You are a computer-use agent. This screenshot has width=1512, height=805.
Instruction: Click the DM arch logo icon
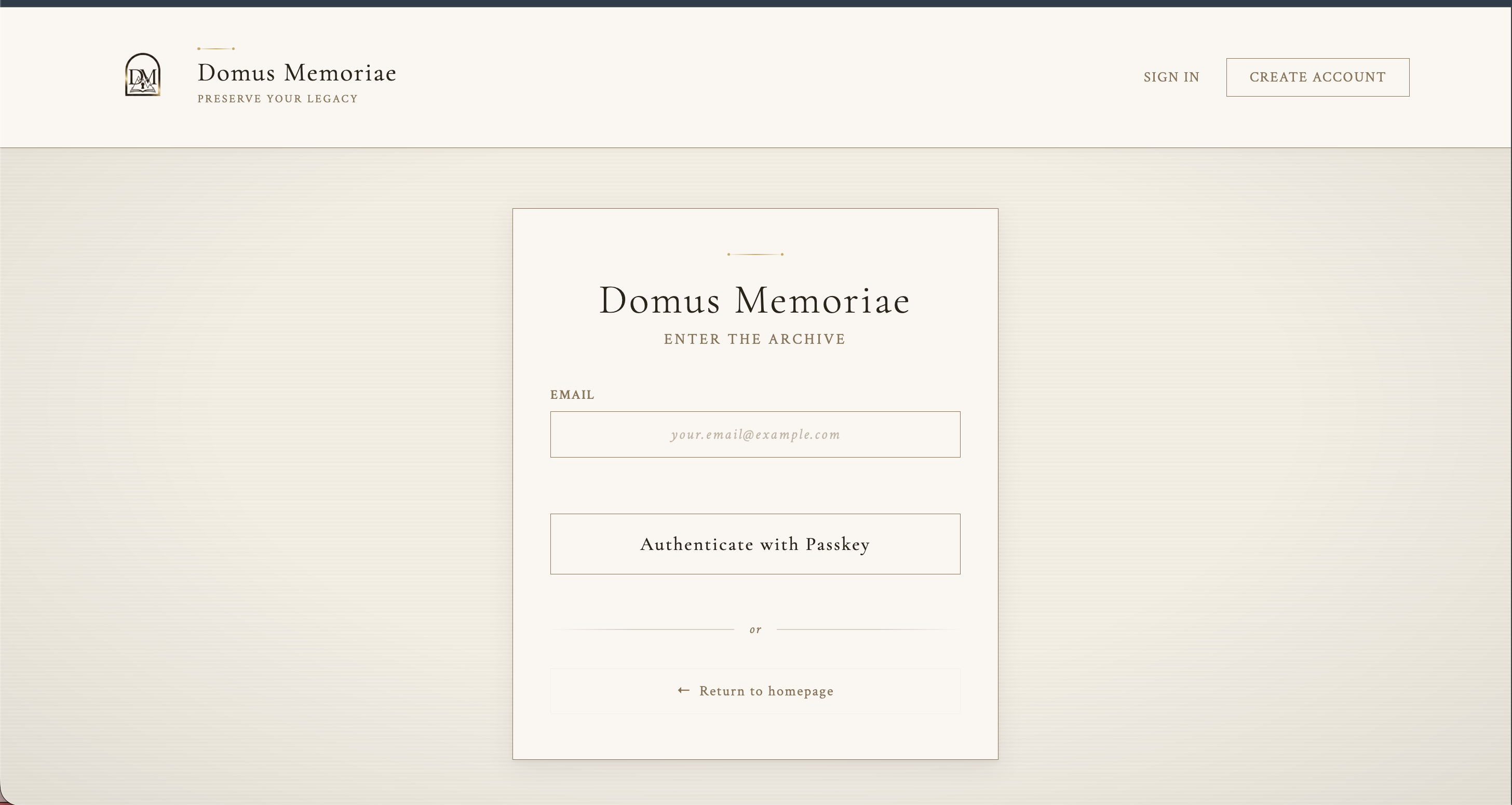point(143,75)
